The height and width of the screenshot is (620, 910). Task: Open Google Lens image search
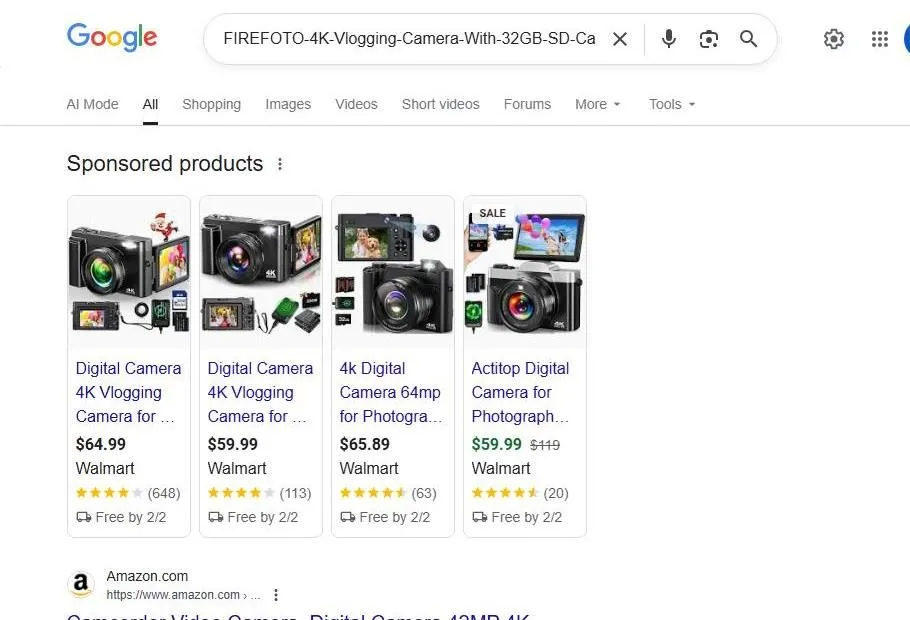pyautogui.click(x=709, y=39)
